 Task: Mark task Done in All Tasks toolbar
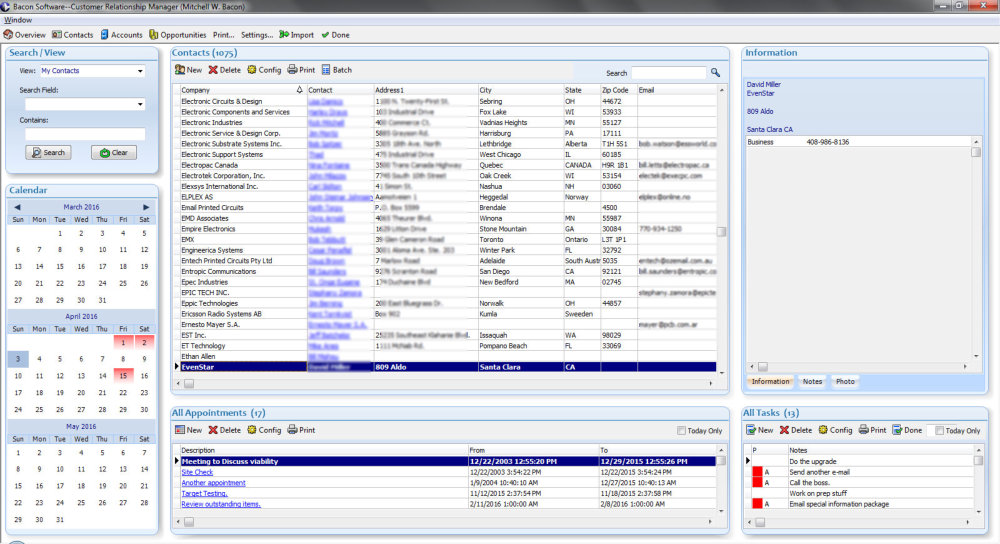coord(906,430)
